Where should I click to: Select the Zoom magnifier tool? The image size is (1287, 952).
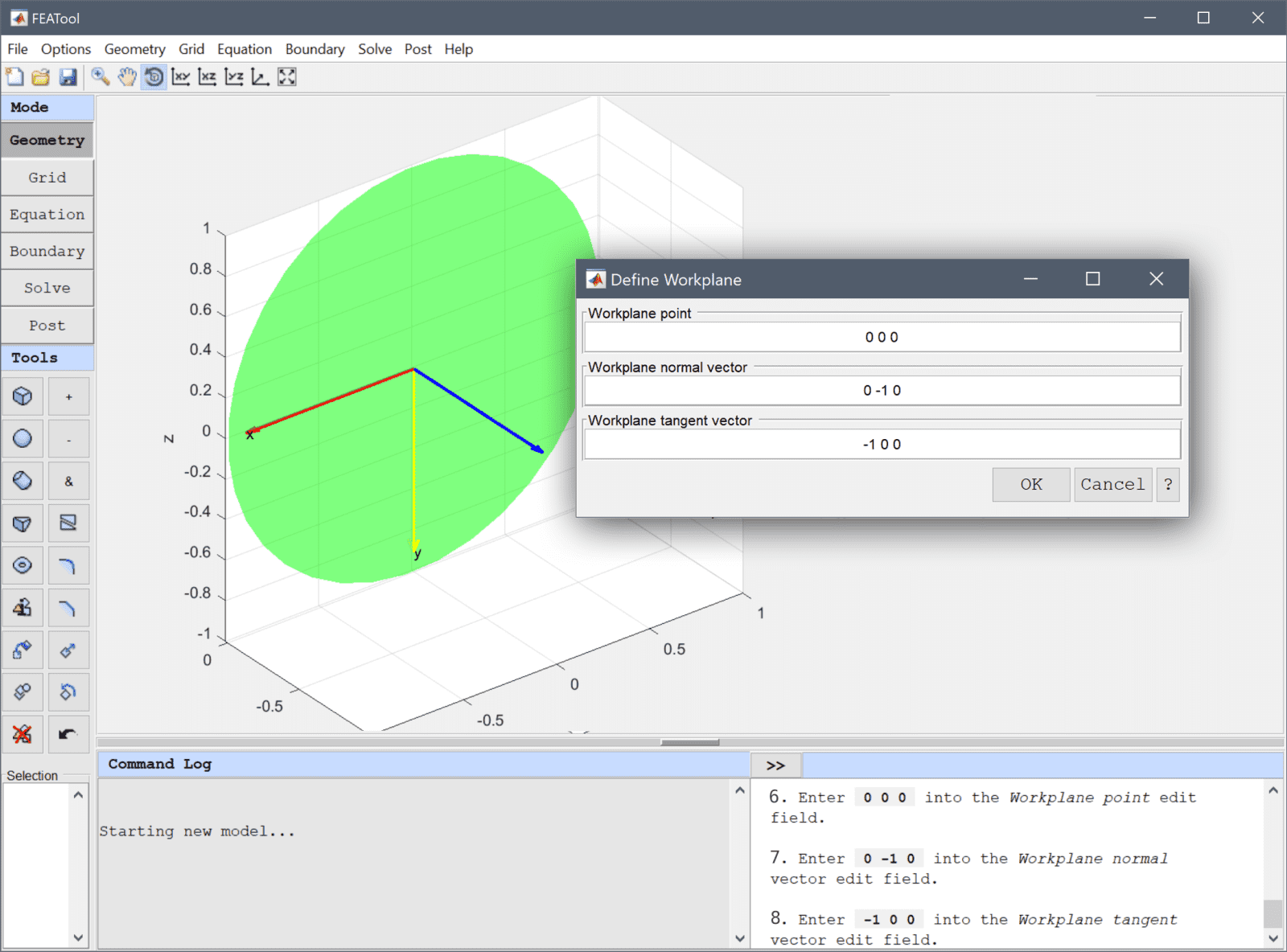point(101,77)
